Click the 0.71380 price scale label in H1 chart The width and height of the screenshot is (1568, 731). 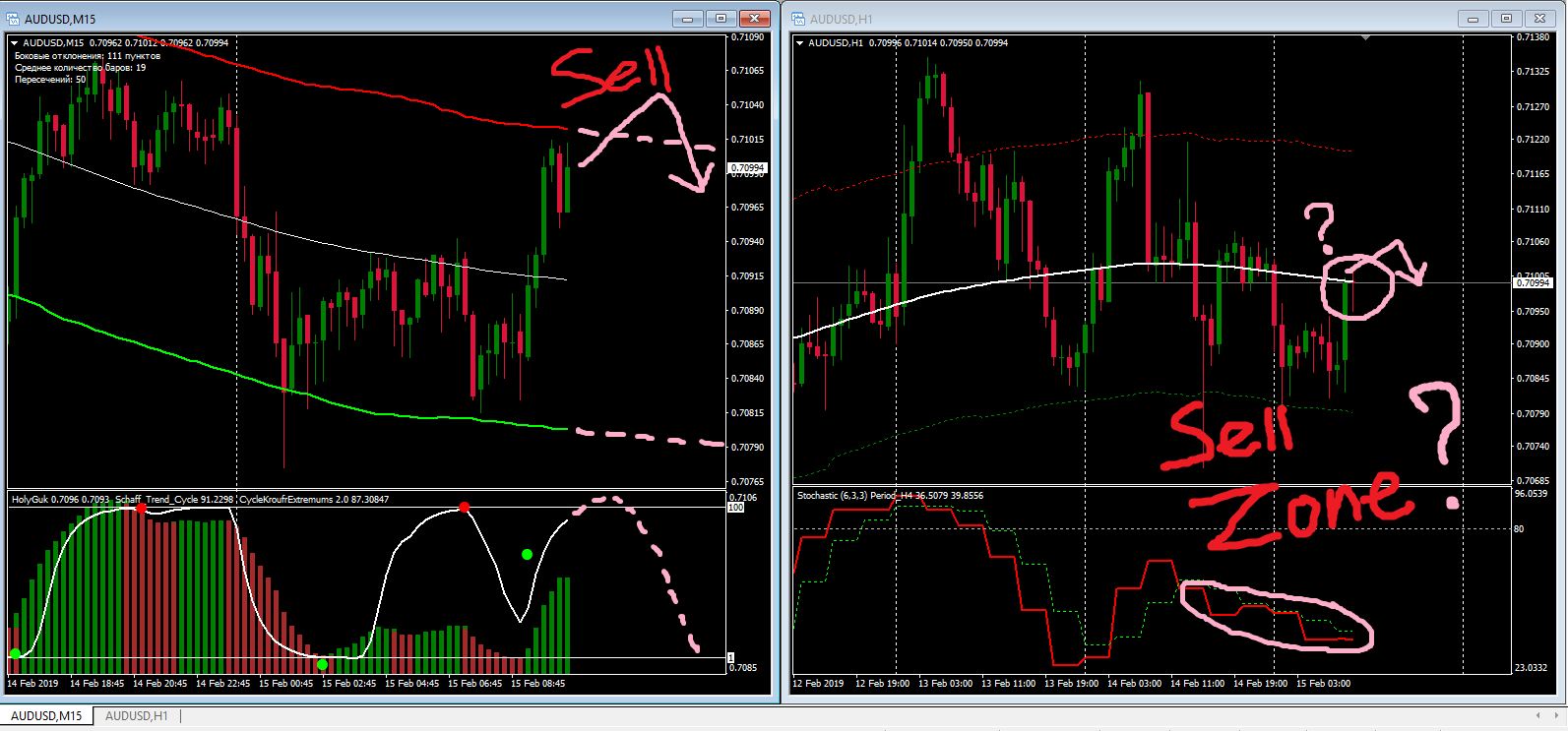[1534, 37]
